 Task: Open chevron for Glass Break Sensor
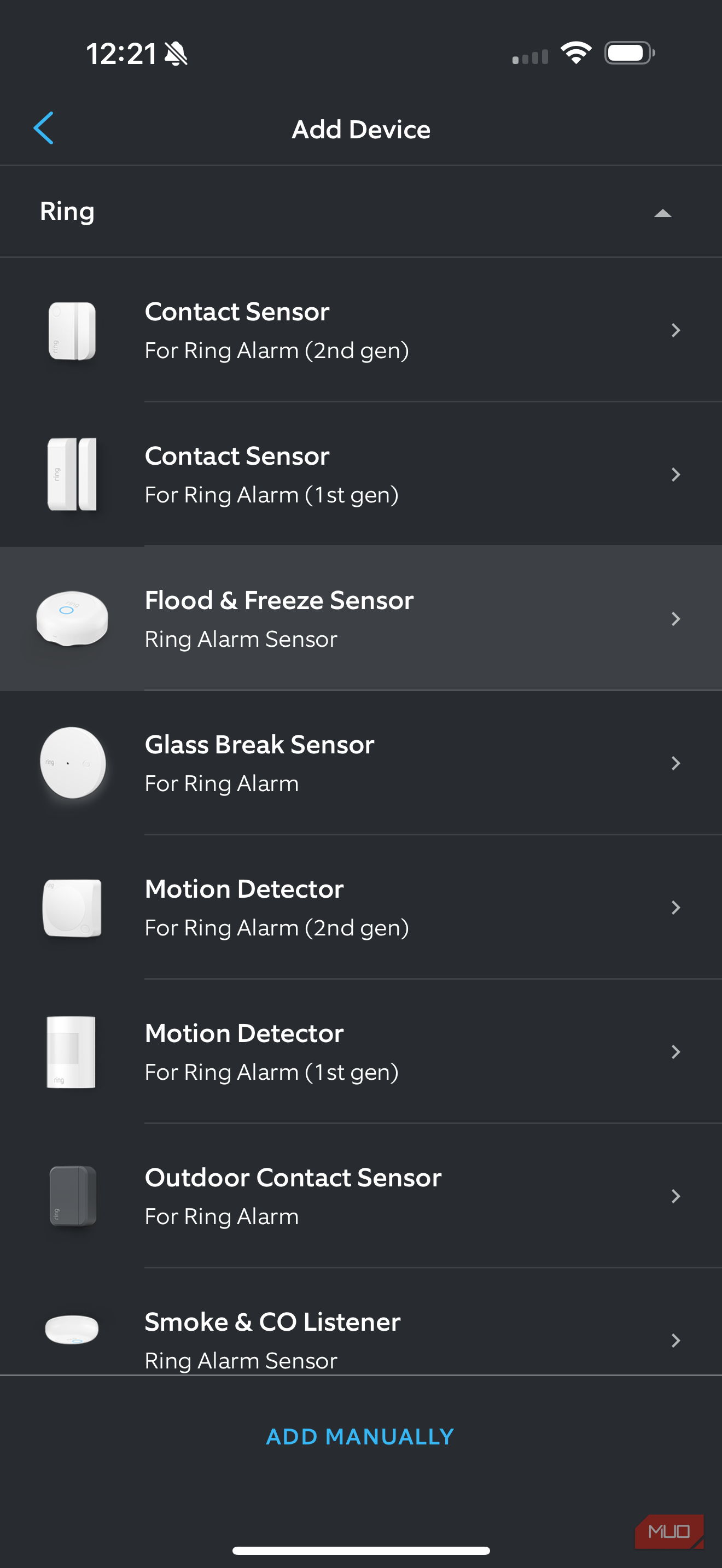pos(675,763)
